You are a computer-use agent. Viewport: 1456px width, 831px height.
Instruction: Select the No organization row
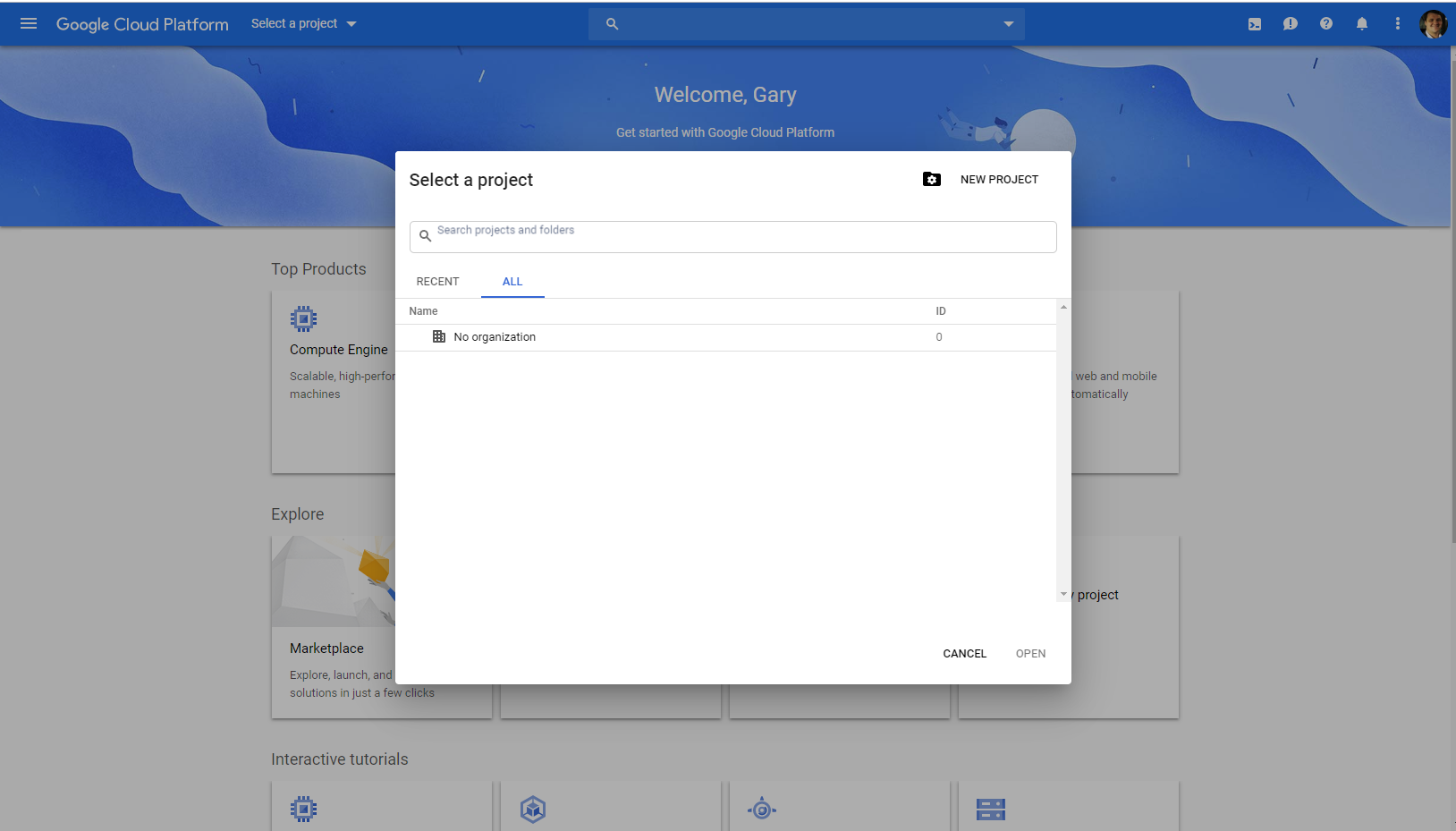click(495, 337)
